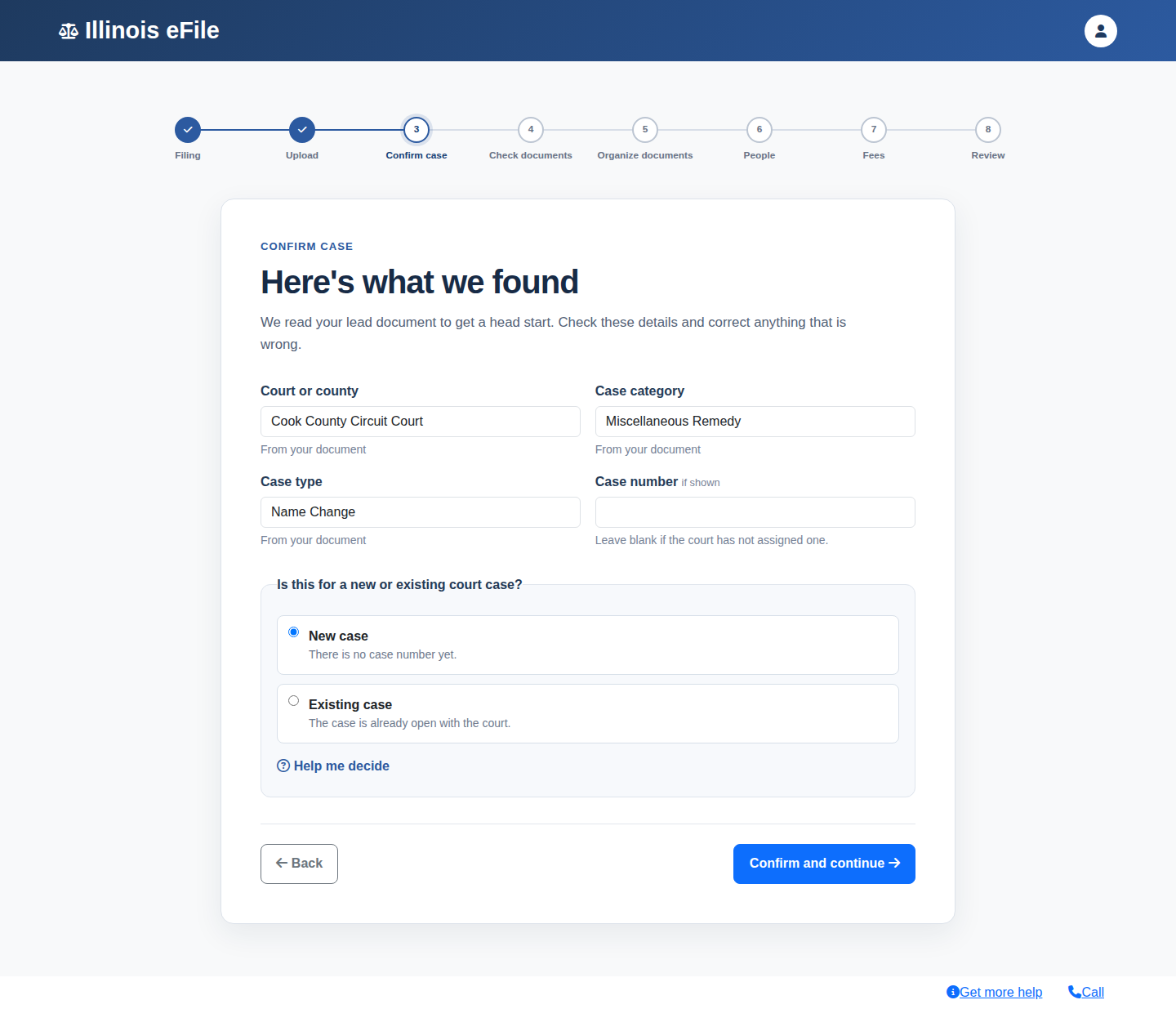This screenshot has width=1176, height=1009.
Task: Click the 'CONFIRM CASE' section label
Action: [x=307, y=246]
